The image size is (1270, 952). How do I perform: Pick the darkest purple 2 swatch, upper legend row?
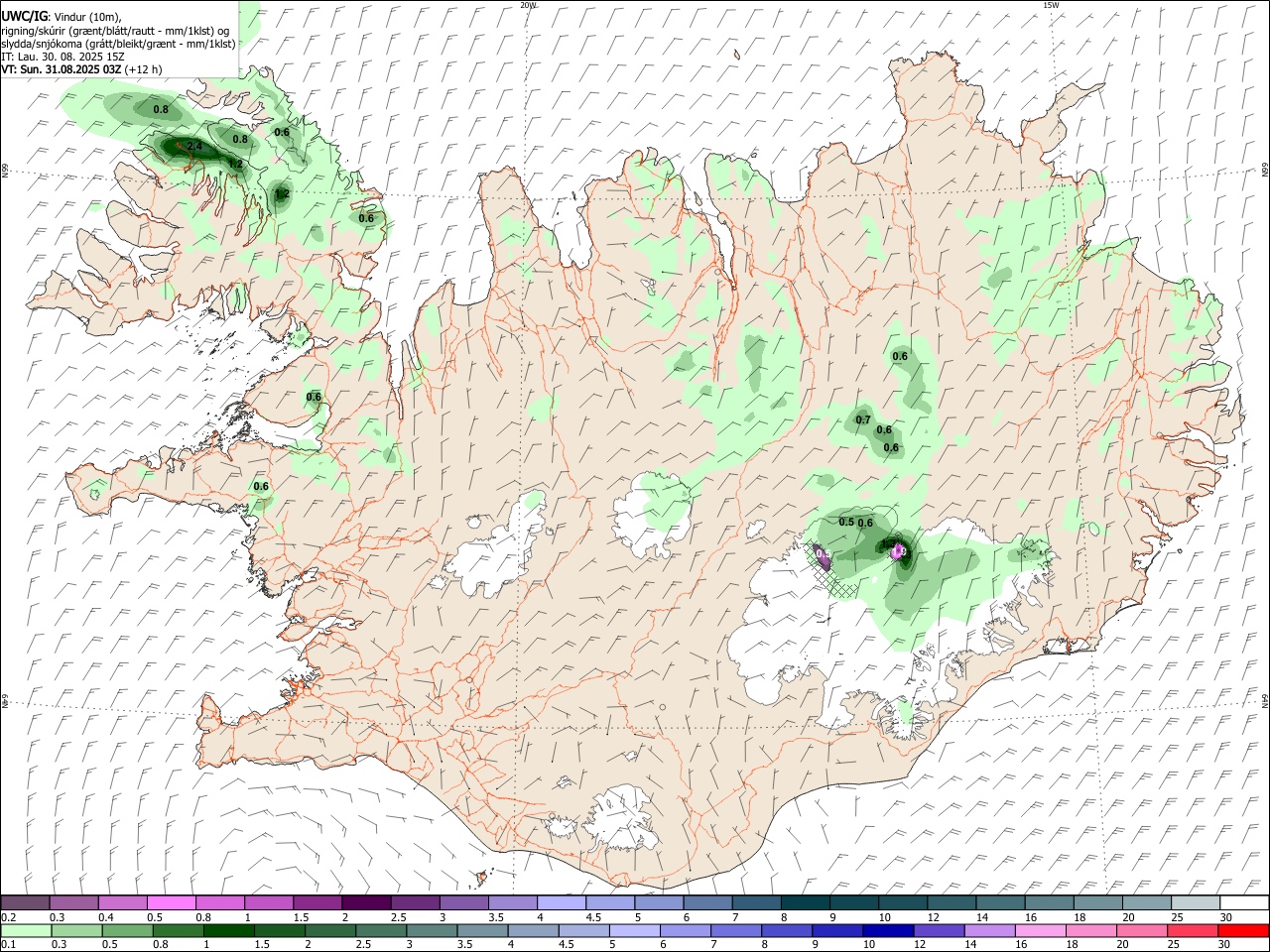point(366,902)
